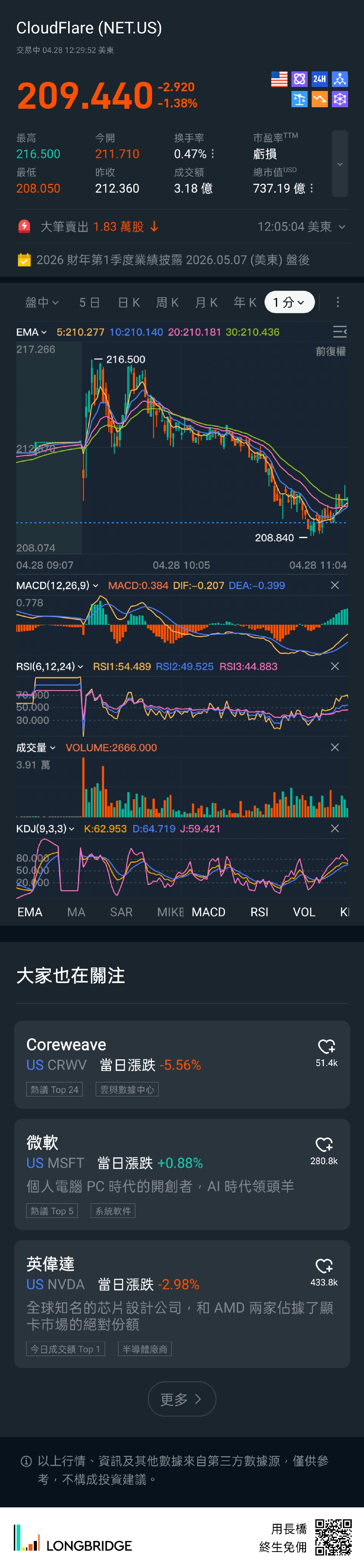Open the 1分 interval dropdown
Viewport: 364px width, 1568px height.
pos(289,303)
